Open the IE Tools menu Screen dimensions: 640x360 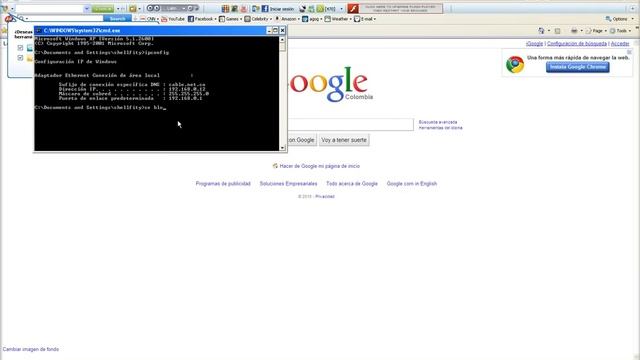click(620, 31)
